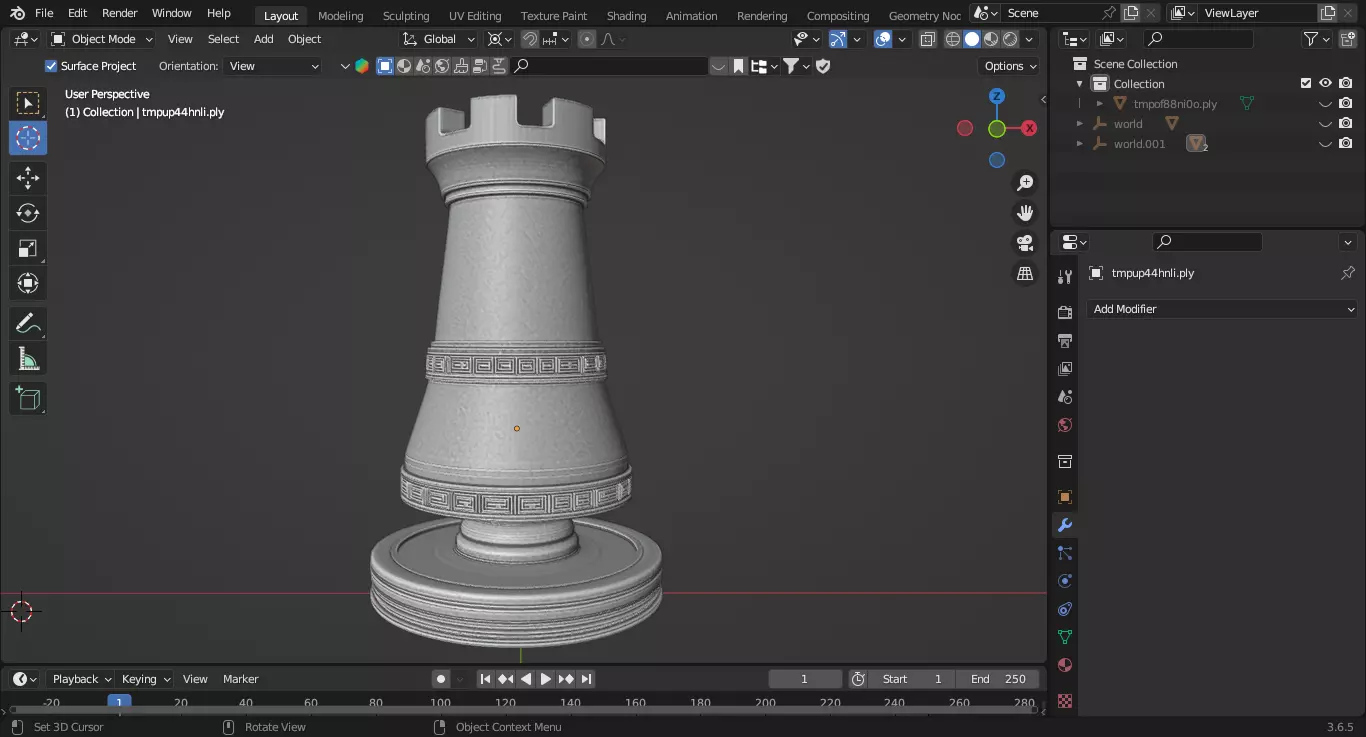This screenshot has height=737, width=1366.
Task: Open the Object Data green triangle tab
Action: pyautogui.click(x=1064, y=637)
